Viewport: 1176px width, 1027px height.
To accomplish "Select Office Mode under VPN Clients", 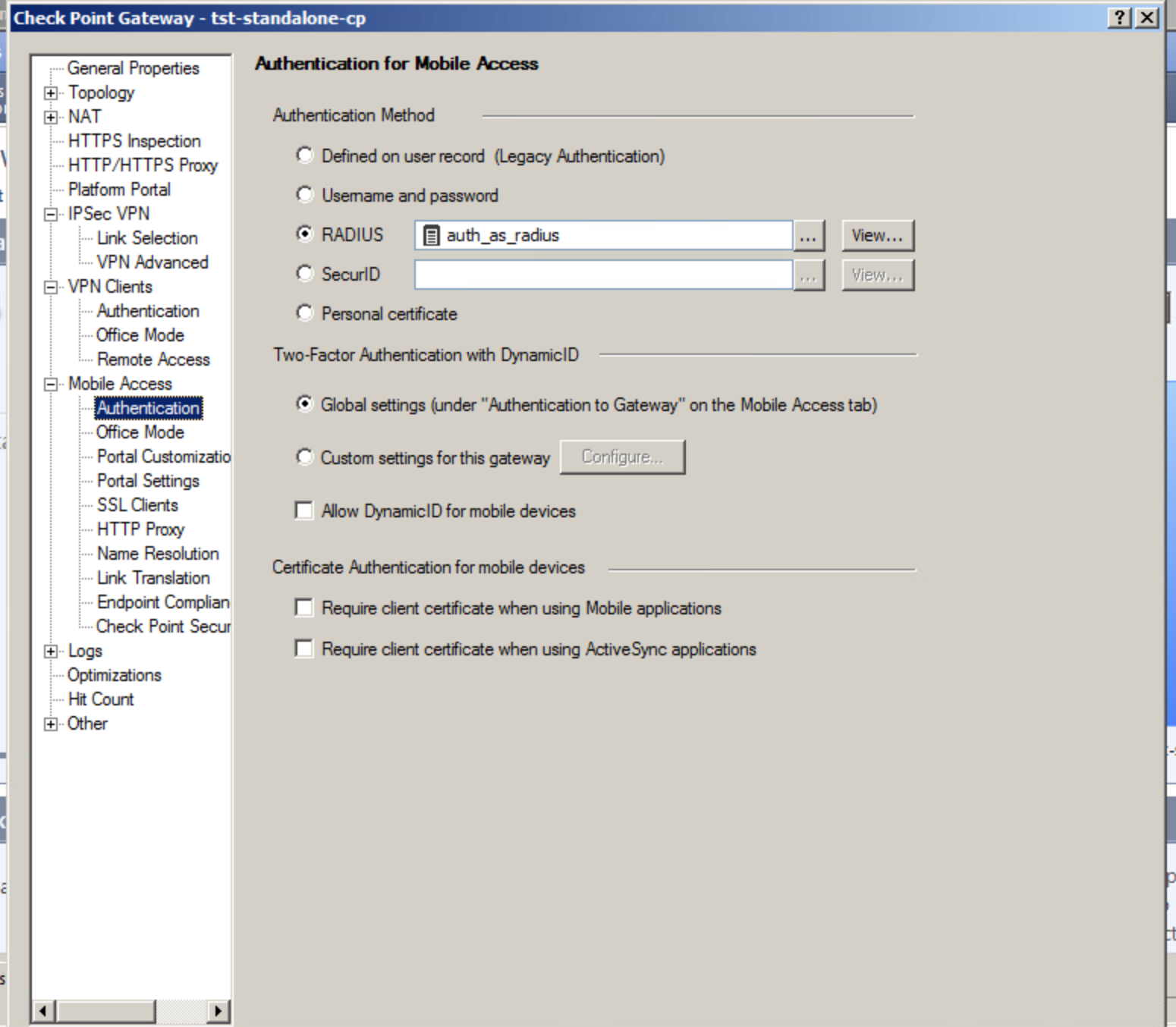I will 140,335.
